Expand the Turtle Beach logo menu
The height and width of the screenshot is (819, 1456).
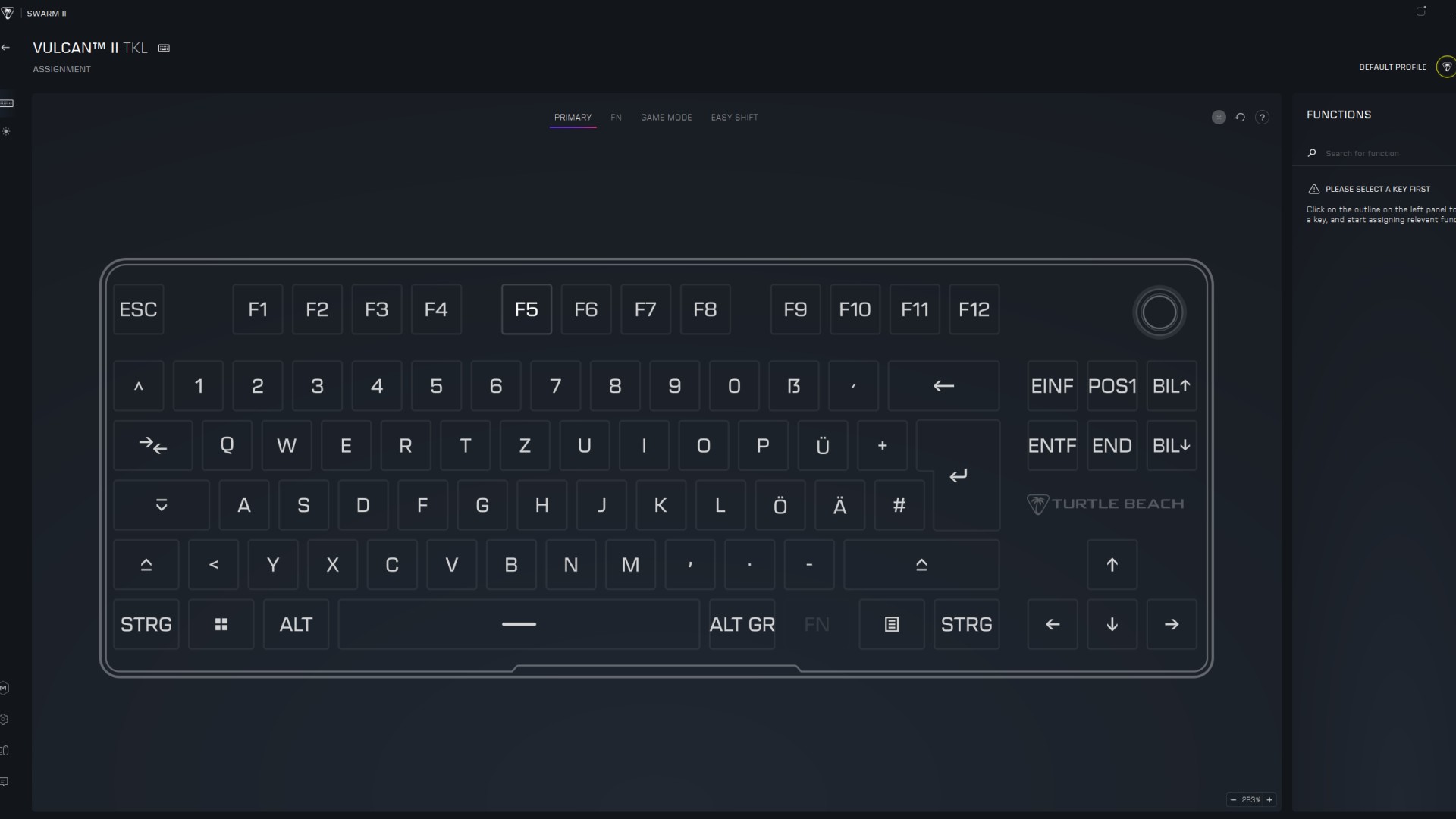[1105, 504]
